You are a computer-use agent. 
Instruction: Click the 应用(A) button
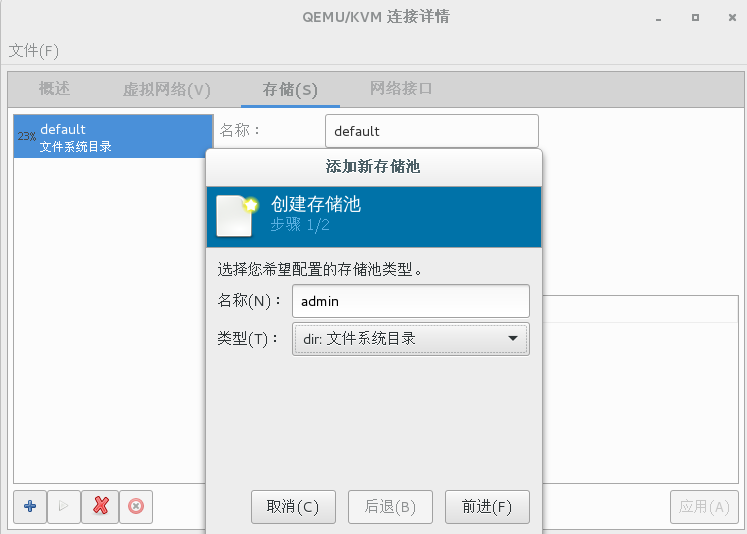click(x=704, y=507)
